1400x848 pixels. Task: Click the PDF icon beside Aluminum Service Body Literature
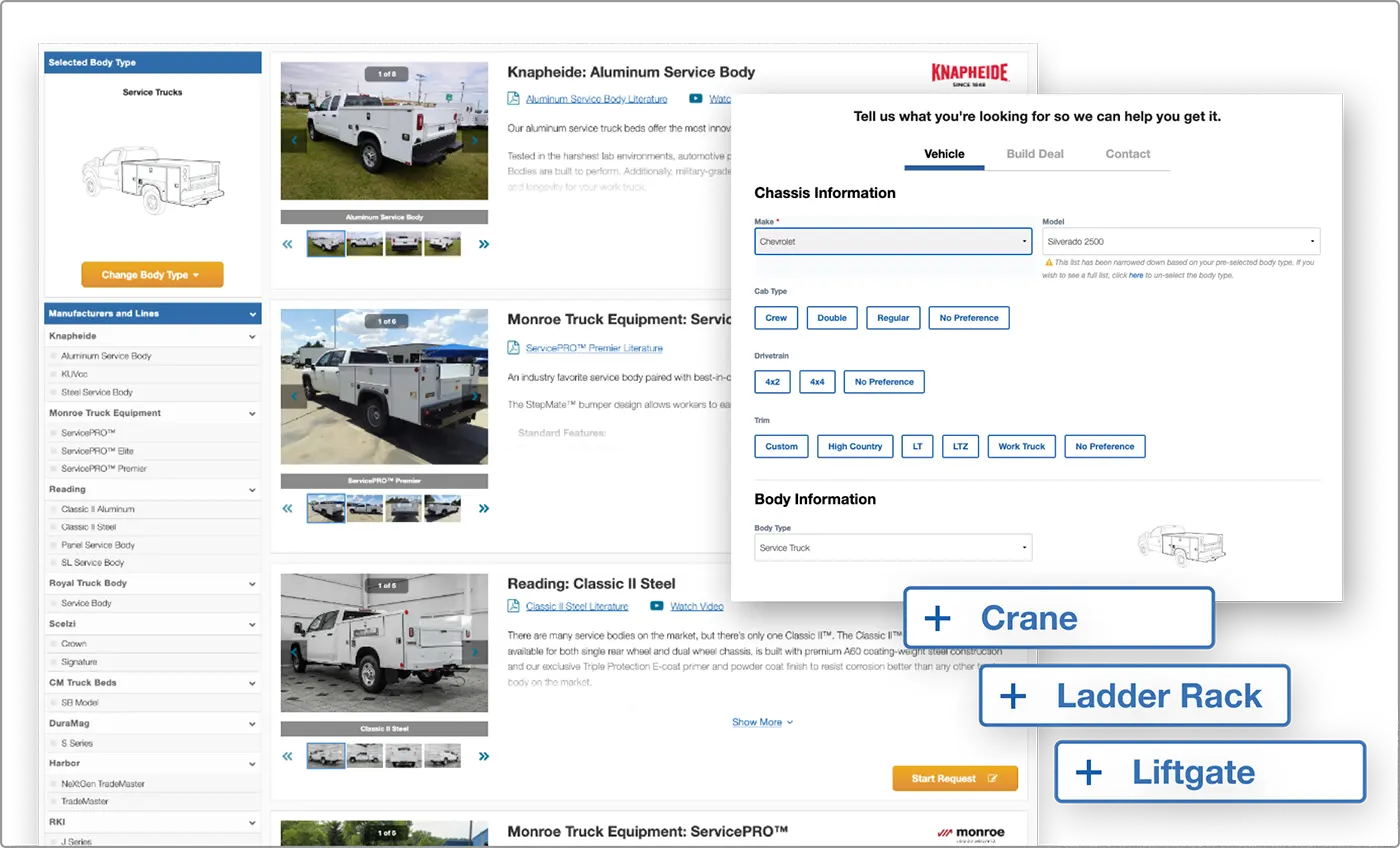click(x=513, y=99)
